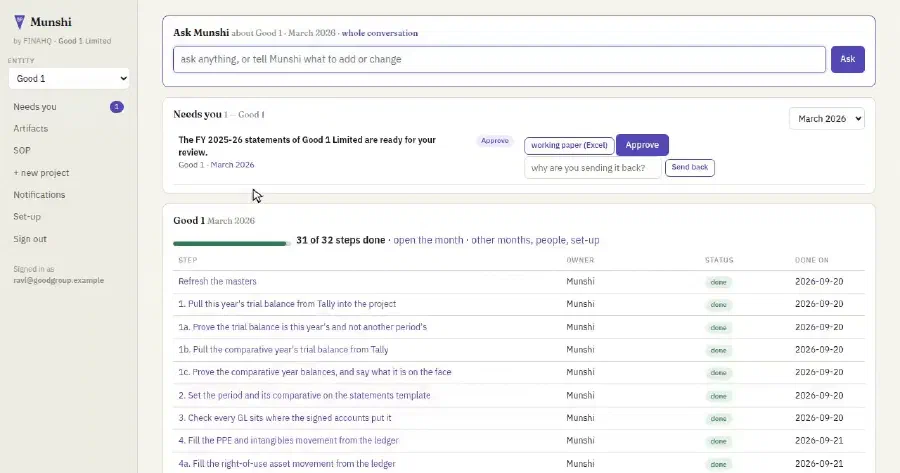The width and height of the screenshot is (900, 473).
Task: Open step 1b Pull the comparative year's trial balance
Action: tap(283, 350)
